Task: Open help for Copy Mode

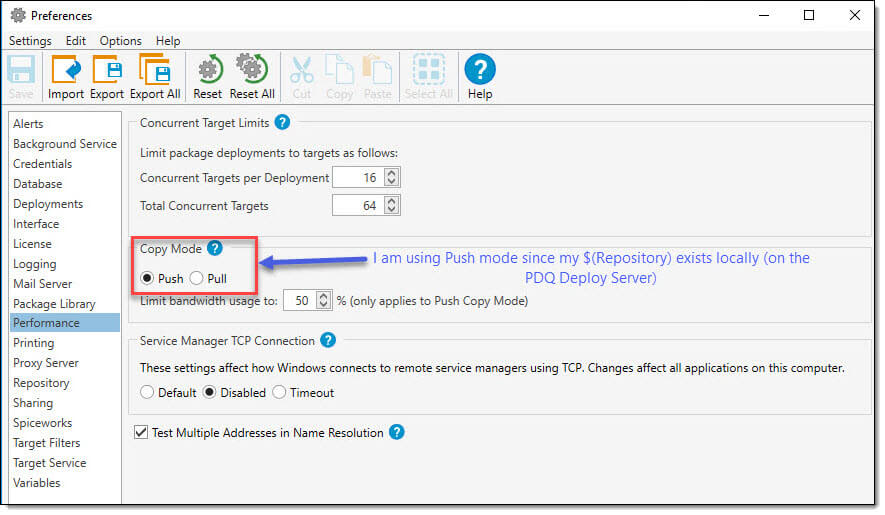Action: pyautogui.click(x=214, y=248)
